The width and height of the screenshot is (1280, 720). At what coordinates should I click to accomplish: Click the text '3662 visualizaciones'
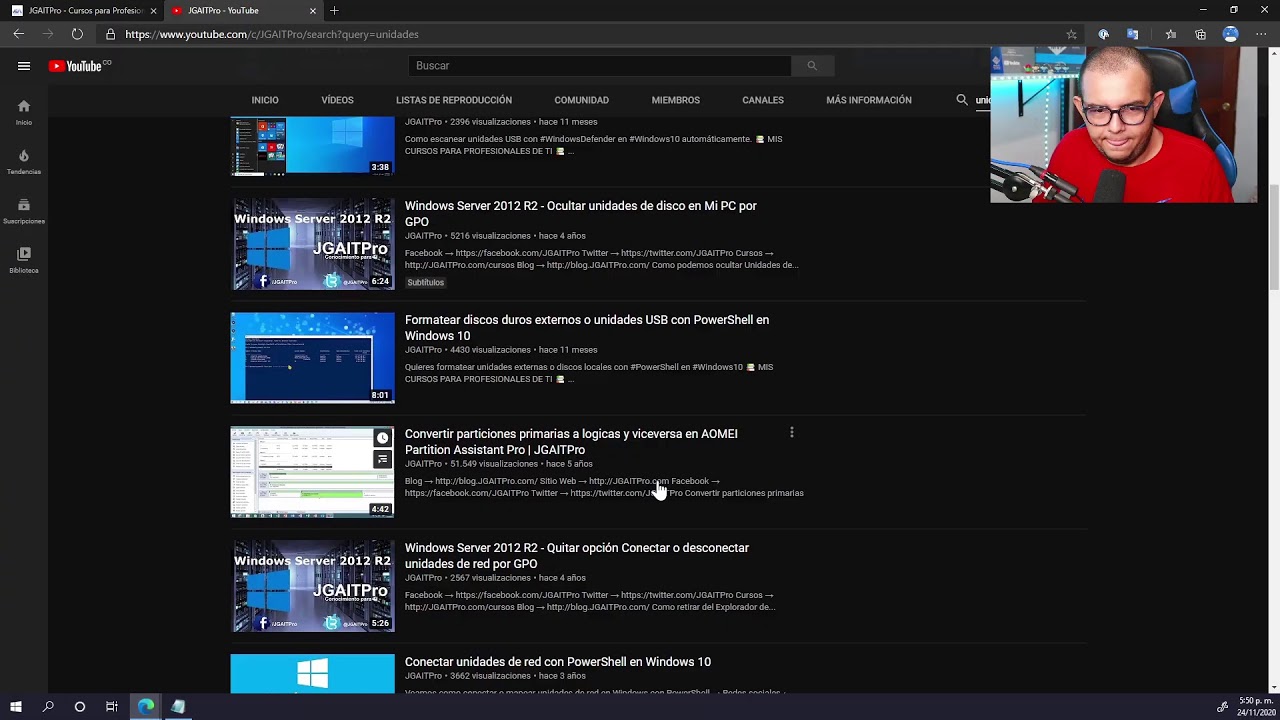tap(491, 676)
